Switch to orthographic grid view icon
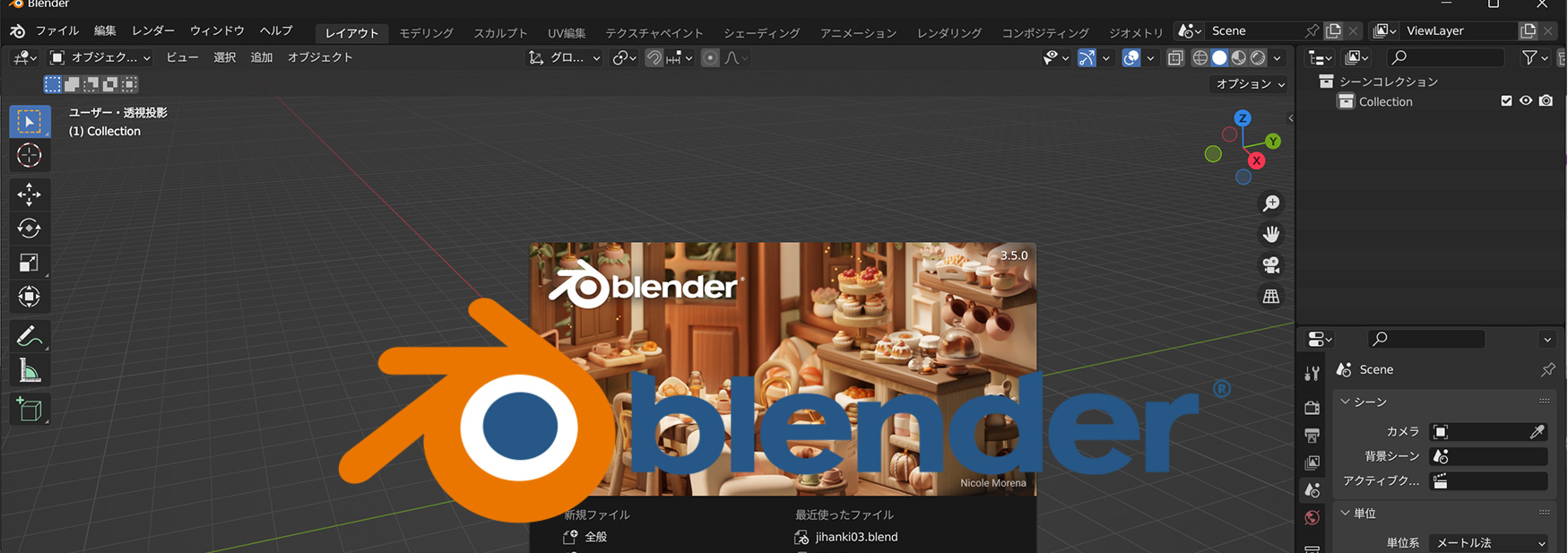Viewport: 1568px width, 553px height. click(1270, 297)
